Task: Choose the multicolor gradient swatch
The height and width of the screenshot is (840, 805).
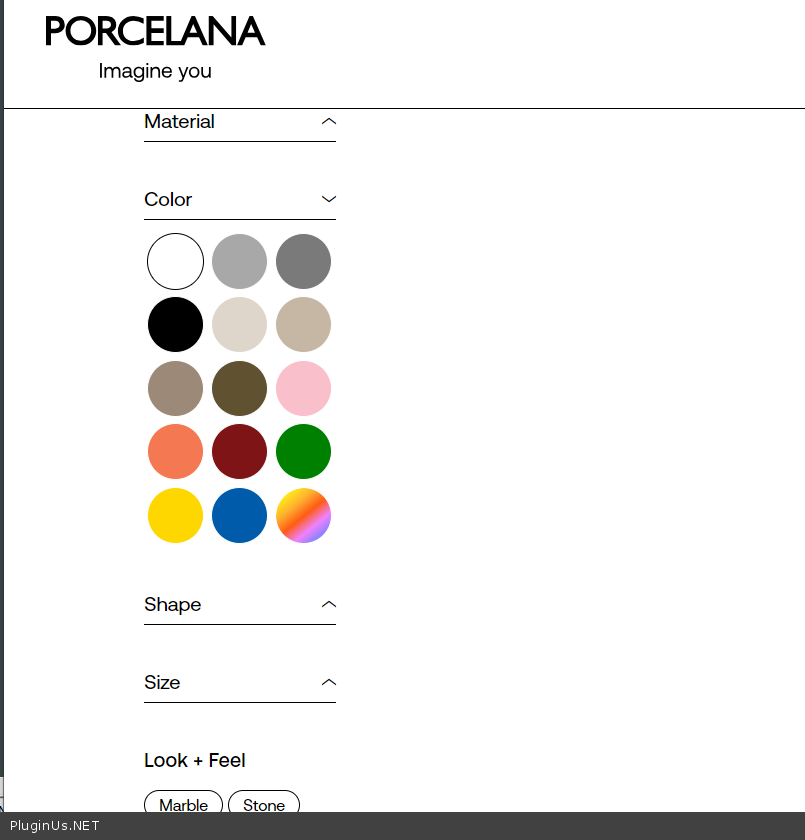Action: pyautogui.click(x=303, y=516)
